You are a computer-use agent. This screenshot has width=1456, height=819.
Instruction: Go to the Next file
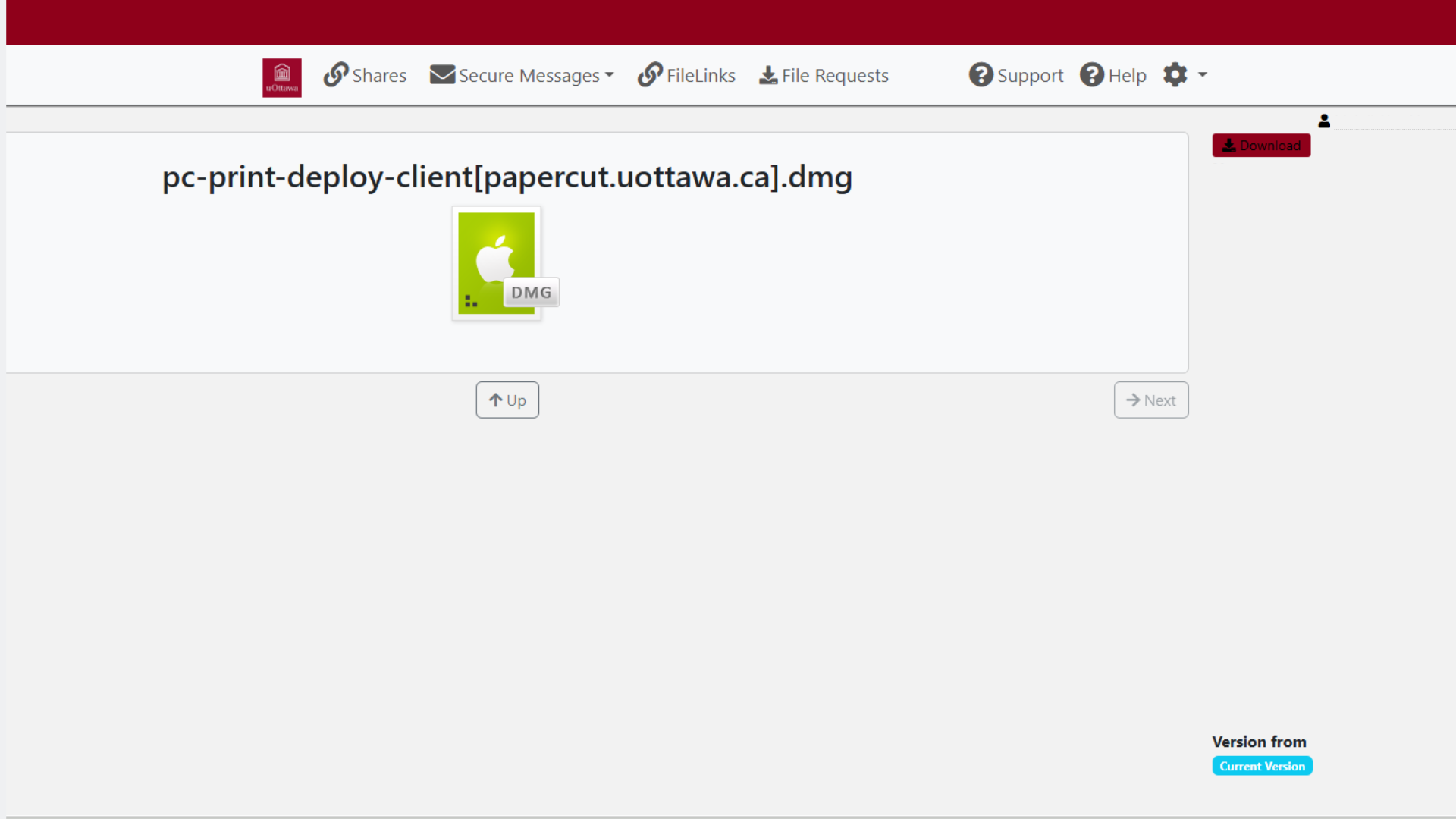click(1150, 400)
